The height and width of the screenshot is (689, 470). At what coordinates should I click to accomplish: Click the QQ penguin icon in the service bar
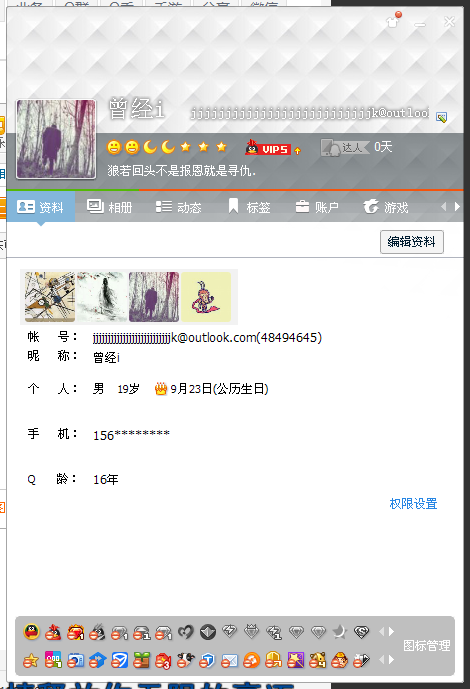click(31, 632)
